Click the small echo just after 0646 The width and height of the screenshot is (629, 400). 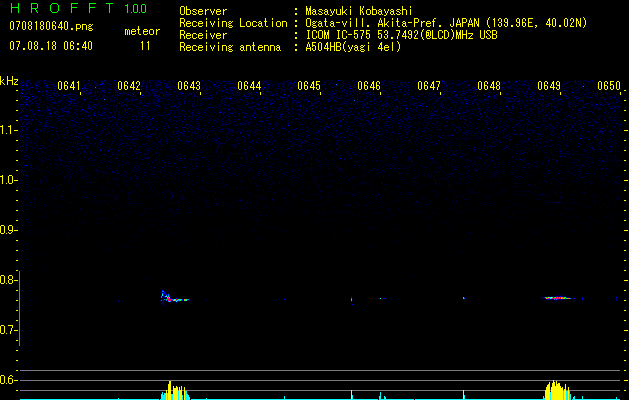[x=382, y=298]
